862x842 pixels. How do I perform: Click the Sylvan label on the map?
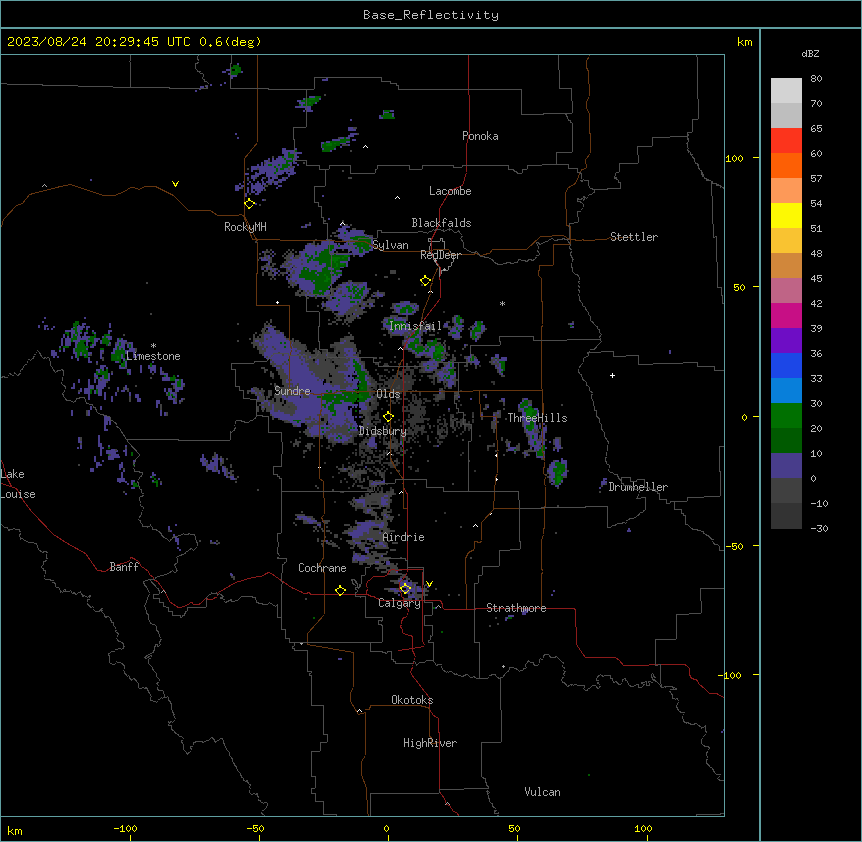click(x=390, y=245)
